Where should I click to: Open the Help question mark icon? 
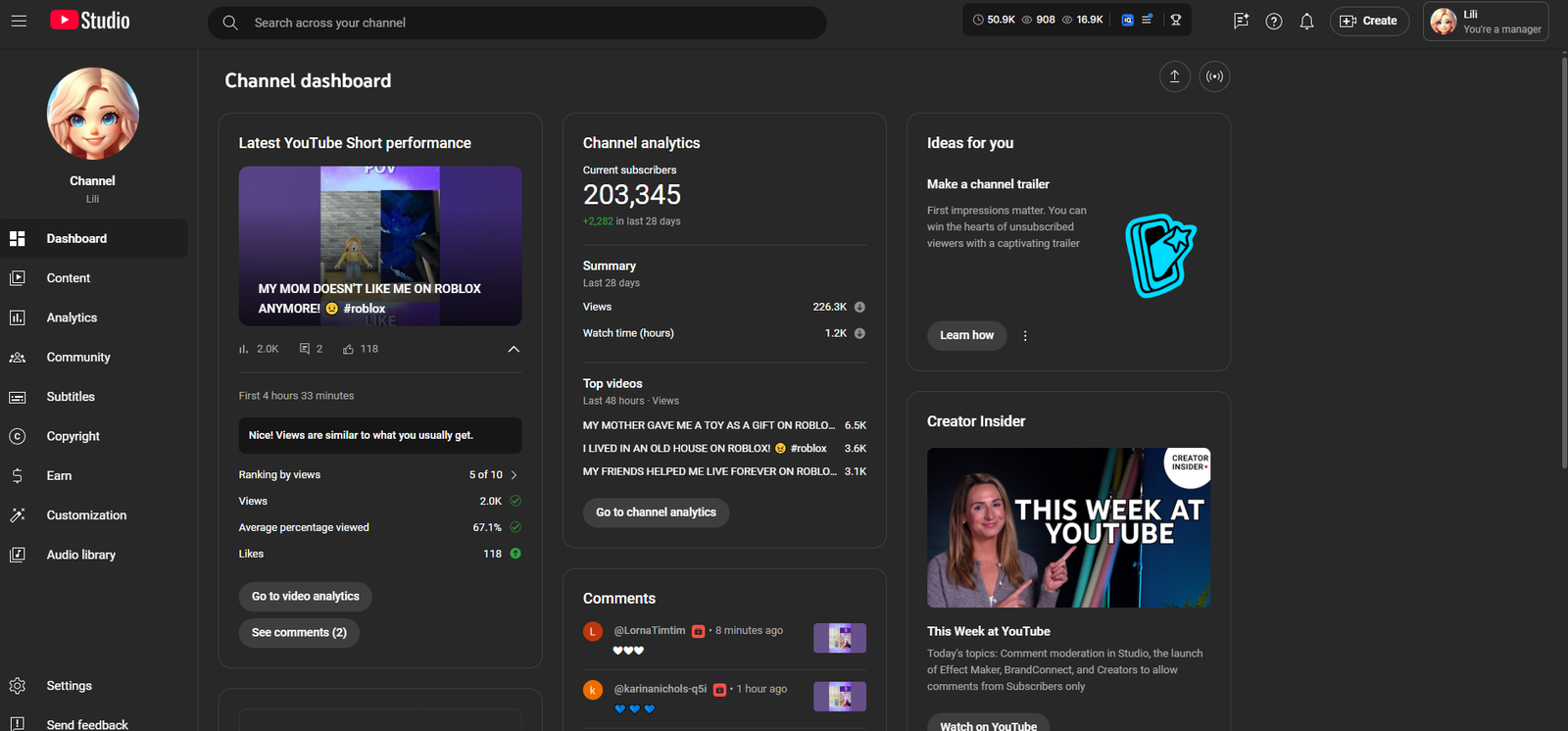point(1273,22)
